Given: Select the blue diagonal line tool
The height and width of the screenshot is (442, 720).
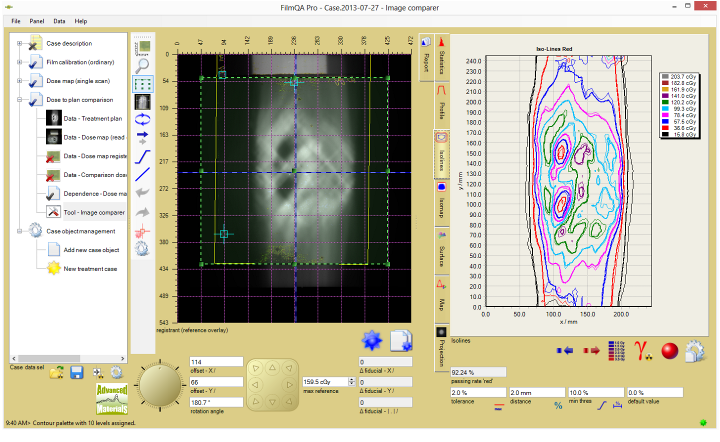Looking at the screenshot, I should pos(142,174).
